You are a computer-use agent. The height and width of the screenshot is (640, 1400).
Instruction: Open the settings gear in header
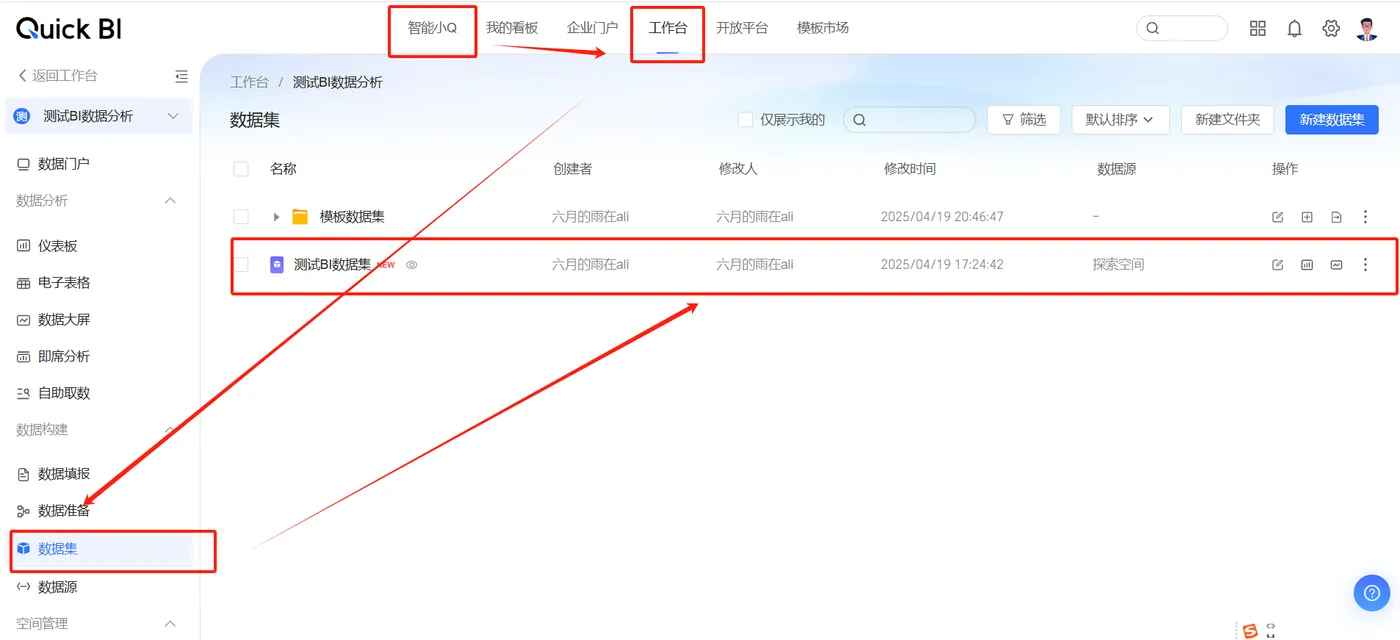pyautogui.click(x=1331, y=29)
